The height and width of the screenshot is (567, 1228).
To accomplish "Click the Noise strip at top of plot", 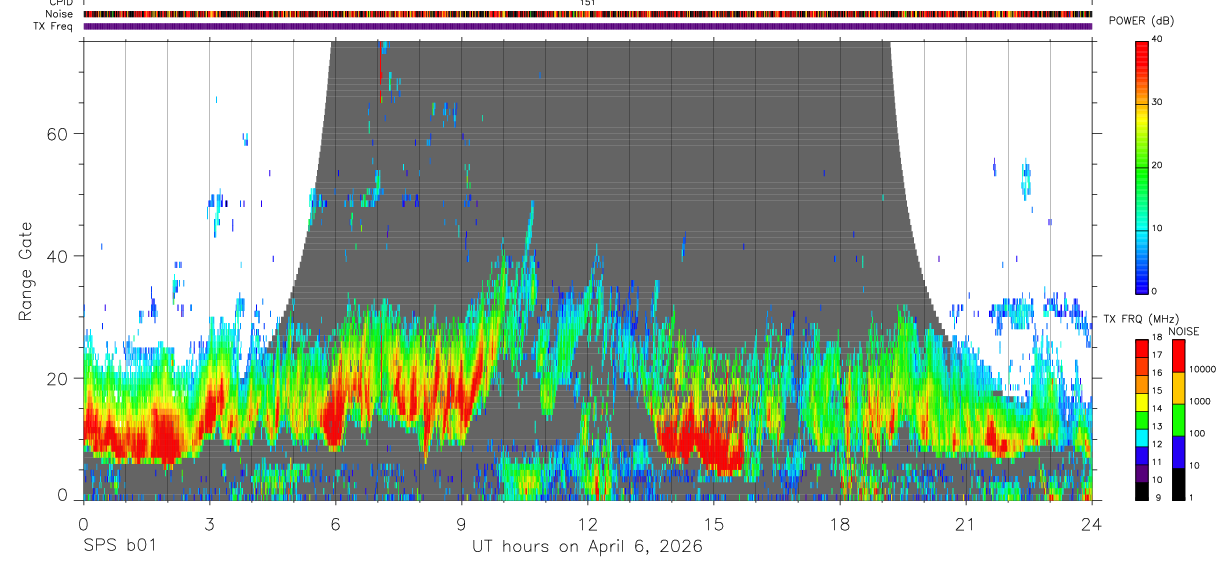I will click(x=588, y=14).
